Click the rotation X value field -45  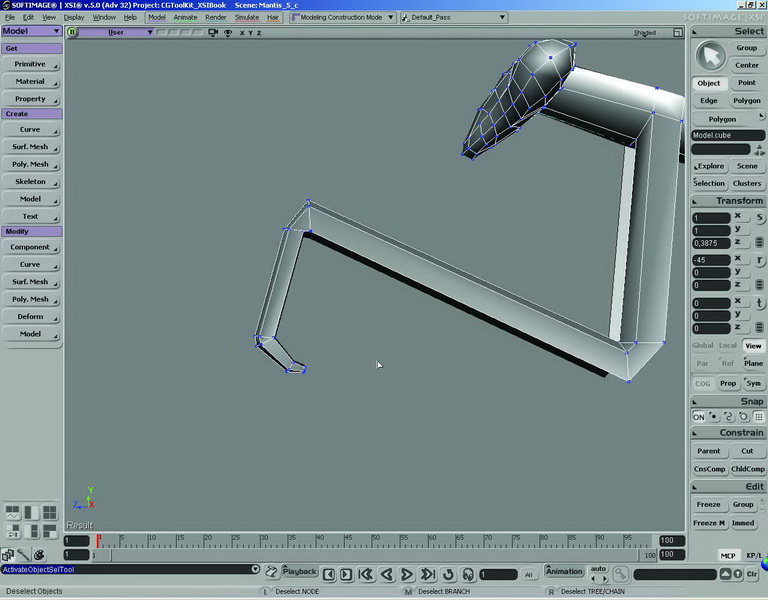tap(711, 260)
